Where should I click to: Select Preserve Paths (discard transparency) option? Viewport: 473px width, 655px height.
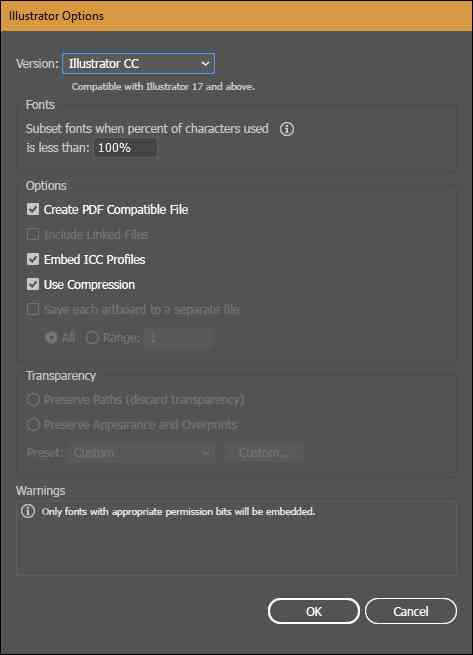click(x=33, y=400)
